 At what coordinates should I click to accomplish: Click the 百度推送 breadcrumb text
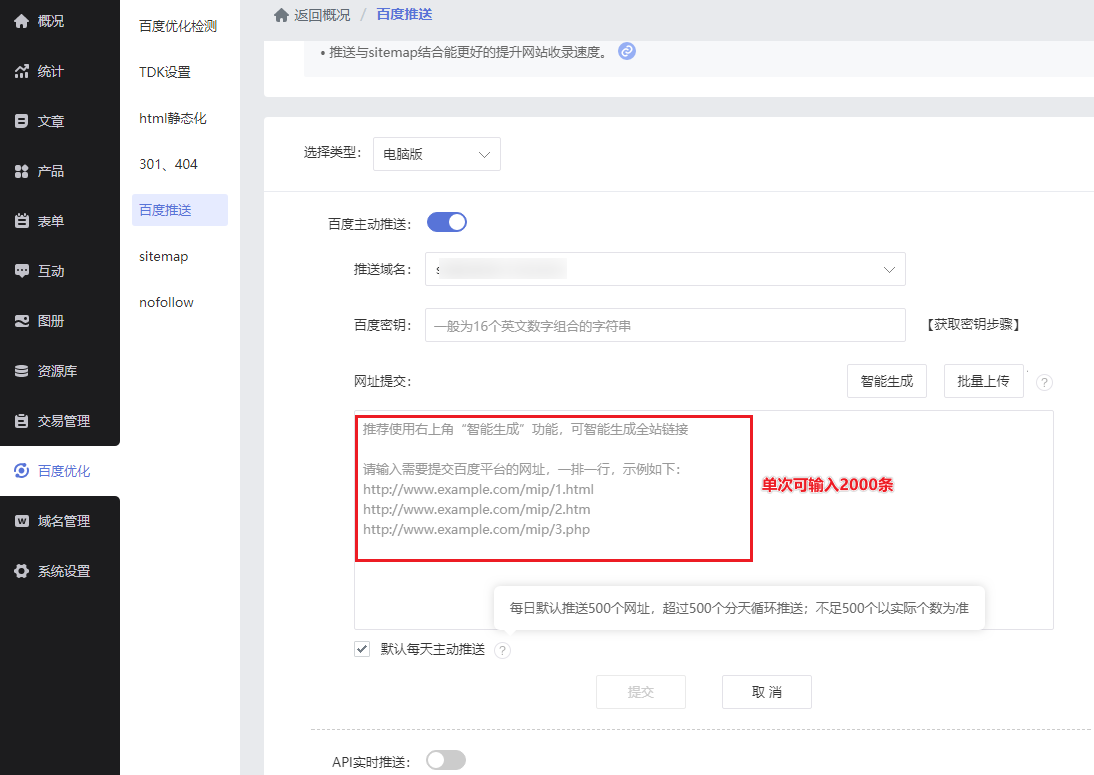pos(404,15)
